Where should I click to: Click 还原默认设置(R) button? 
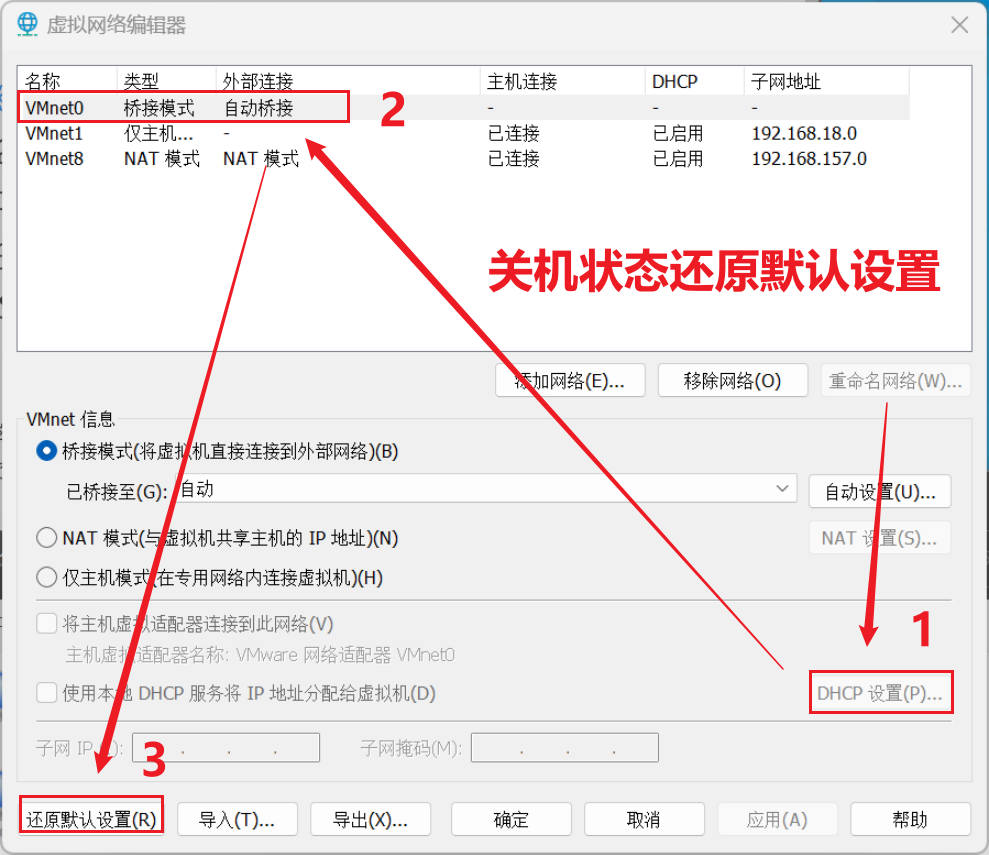pyautogui.click(x=91, y=819)
